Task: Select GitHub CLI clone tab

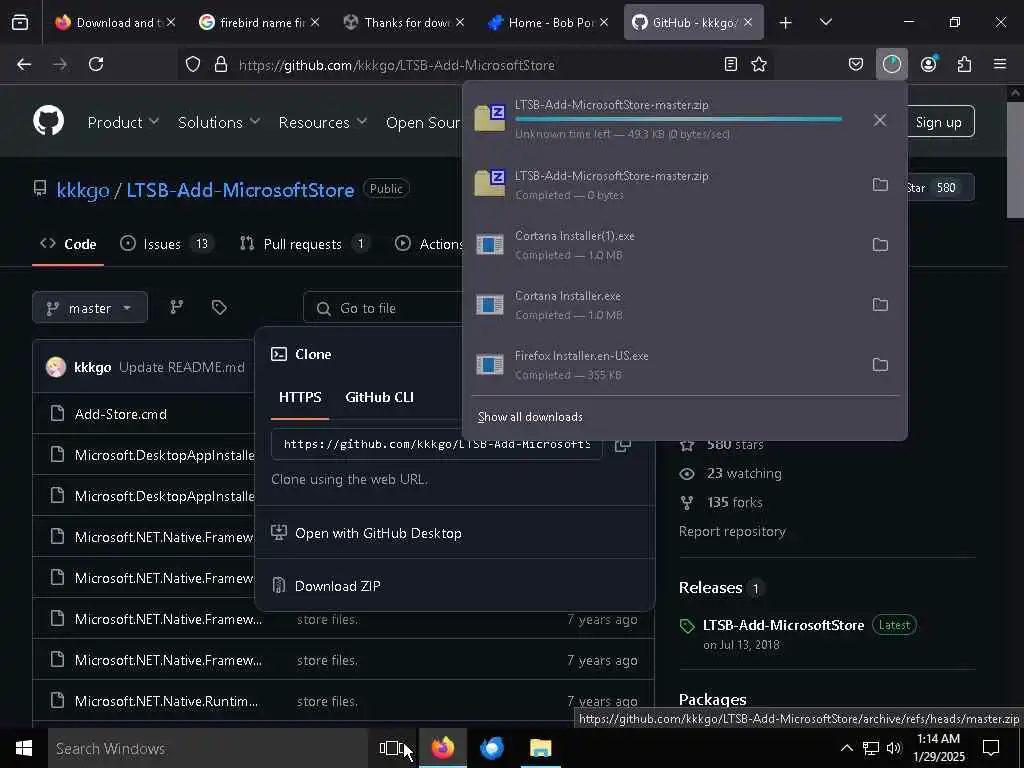Action: [x=379, y=398]
